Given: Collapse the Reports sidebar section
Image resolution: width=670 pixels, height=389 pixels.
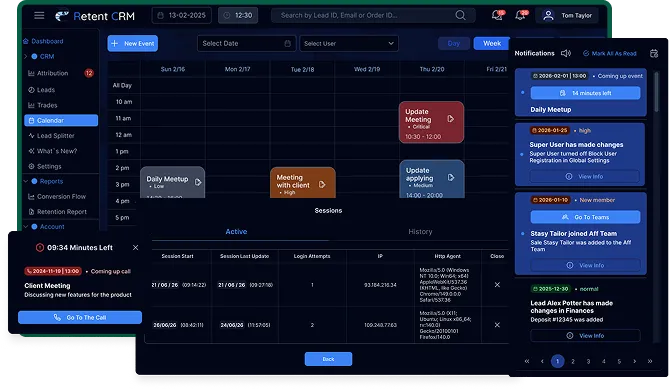Looking at the screenshot, I should pos(26,181).
